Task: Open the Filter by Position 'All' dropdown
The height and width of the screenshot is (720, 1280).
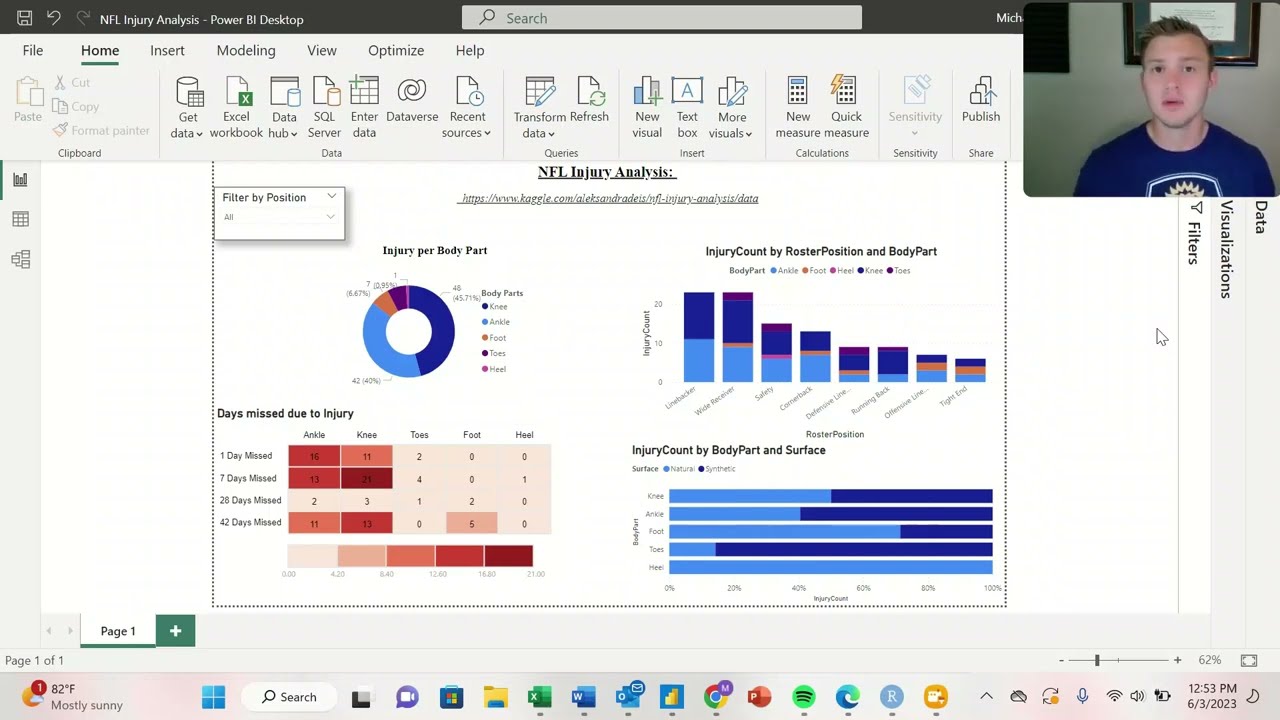Action: (x=279, y=217)
